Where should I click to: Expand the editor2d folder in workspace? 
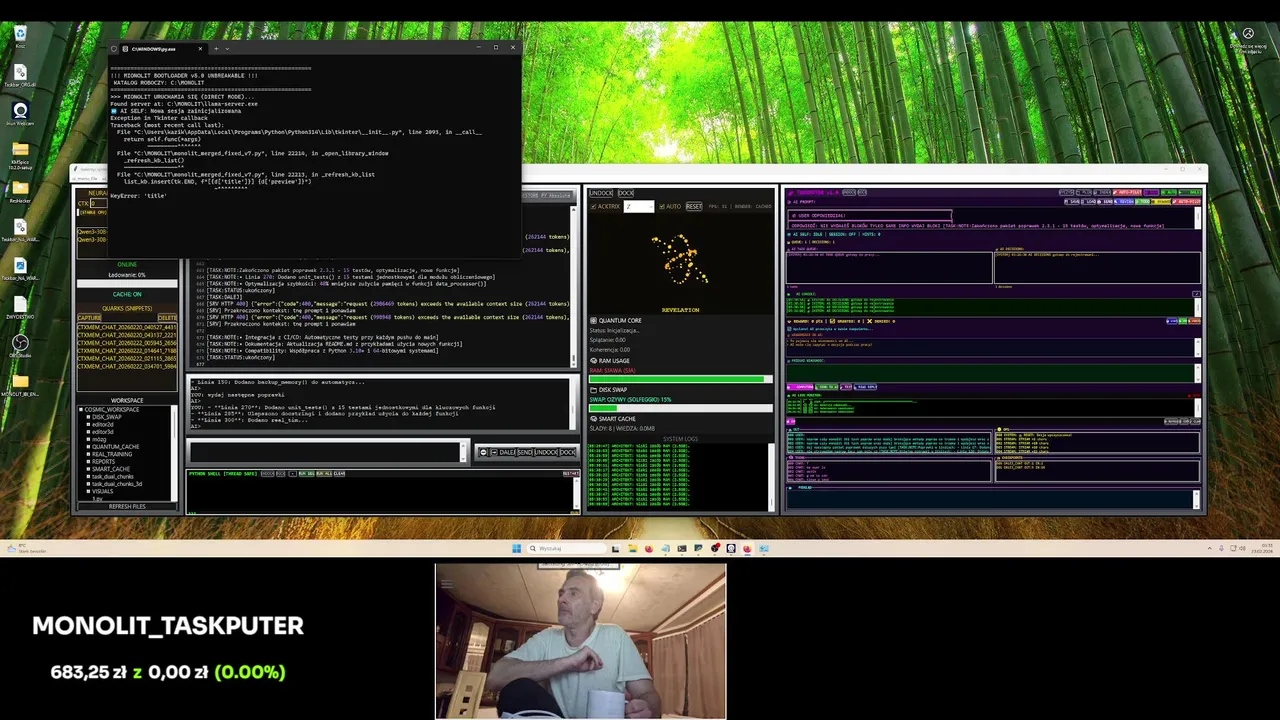tap(88, 424)
